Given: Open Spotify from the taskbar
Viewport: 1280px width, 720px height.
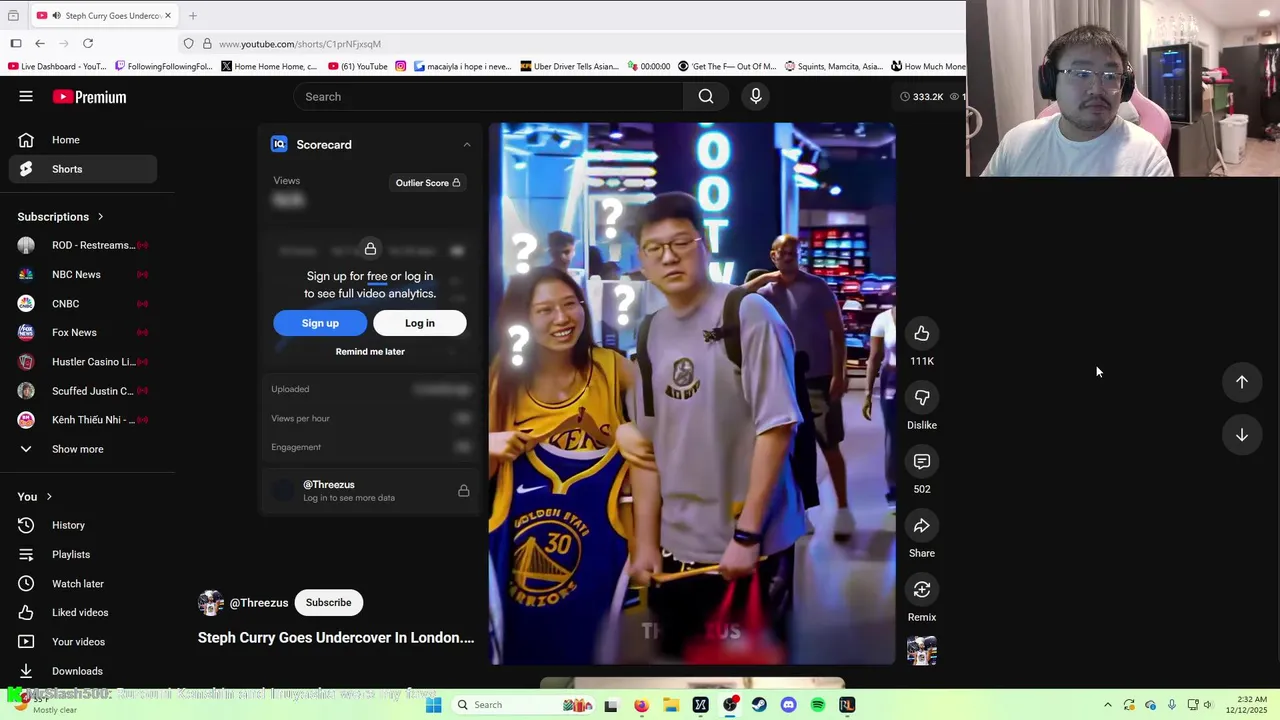Looking at the screenshot, I should pos(818,705).
